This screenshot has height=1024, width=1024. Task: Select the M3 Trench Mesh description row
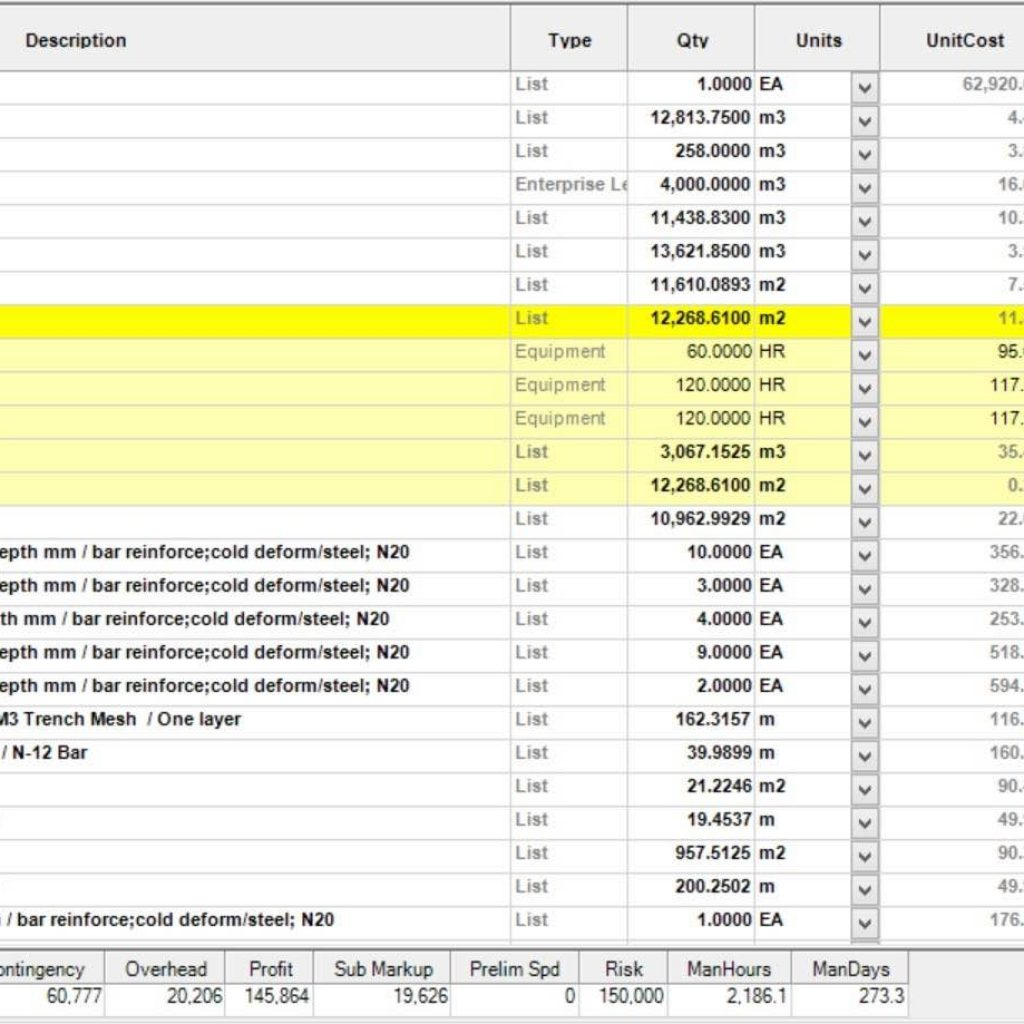(x=120, y=719)
